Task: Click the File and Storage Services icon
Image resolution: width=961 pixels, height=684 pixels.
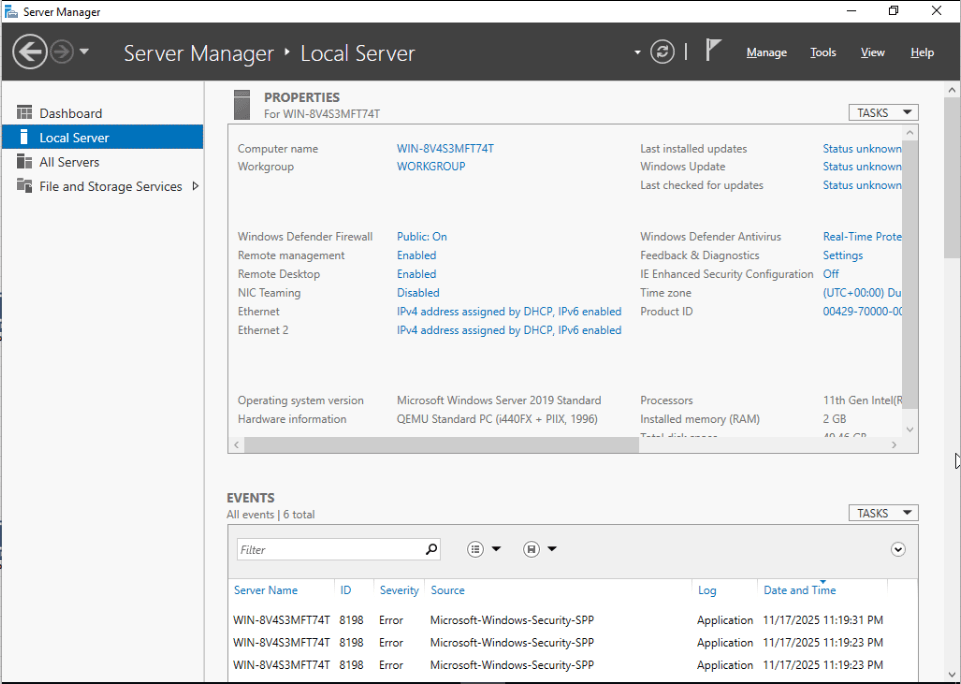Action: [x=24, y=186]
